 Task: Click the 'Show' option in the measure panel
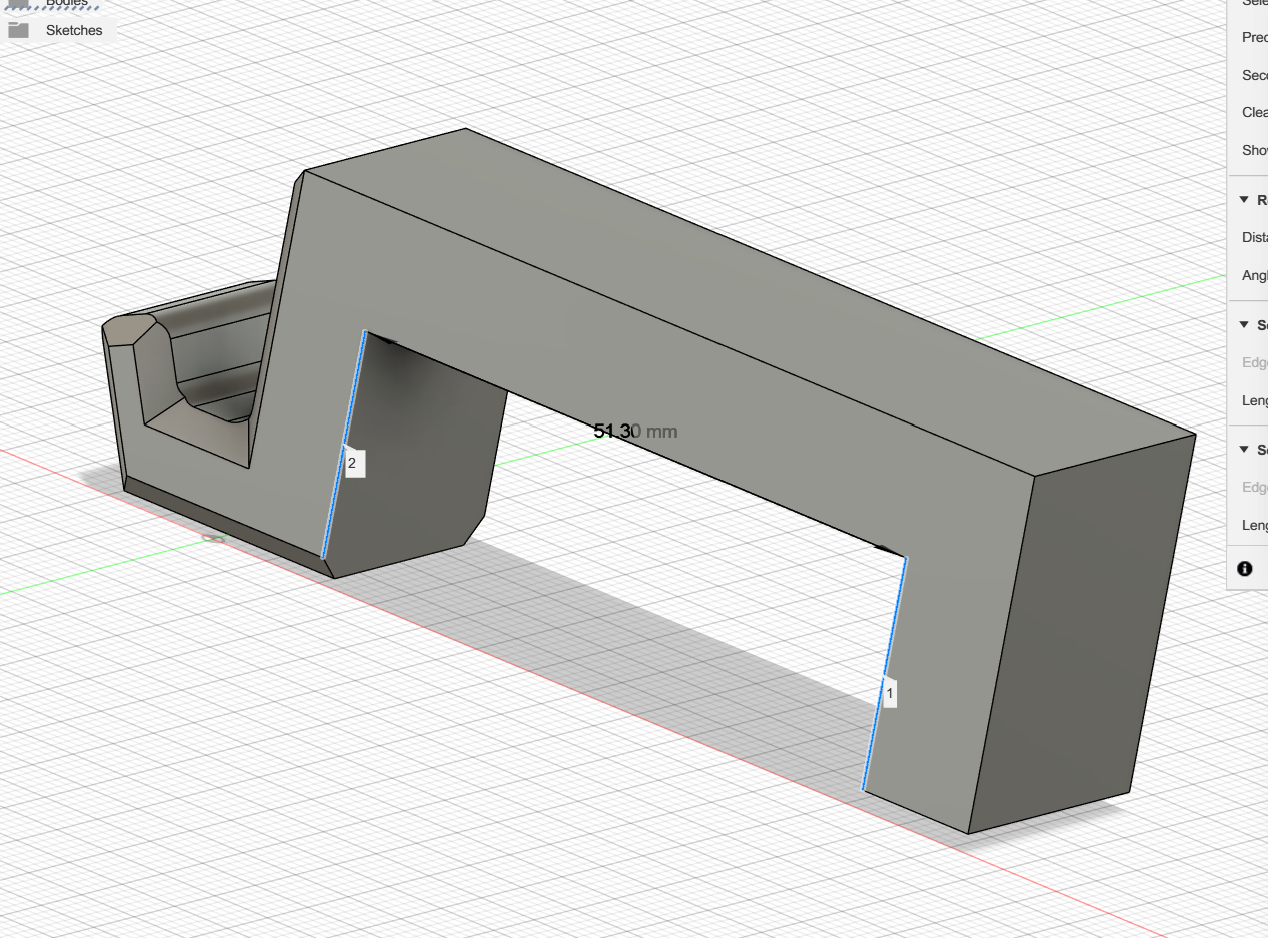point(1254,150)
